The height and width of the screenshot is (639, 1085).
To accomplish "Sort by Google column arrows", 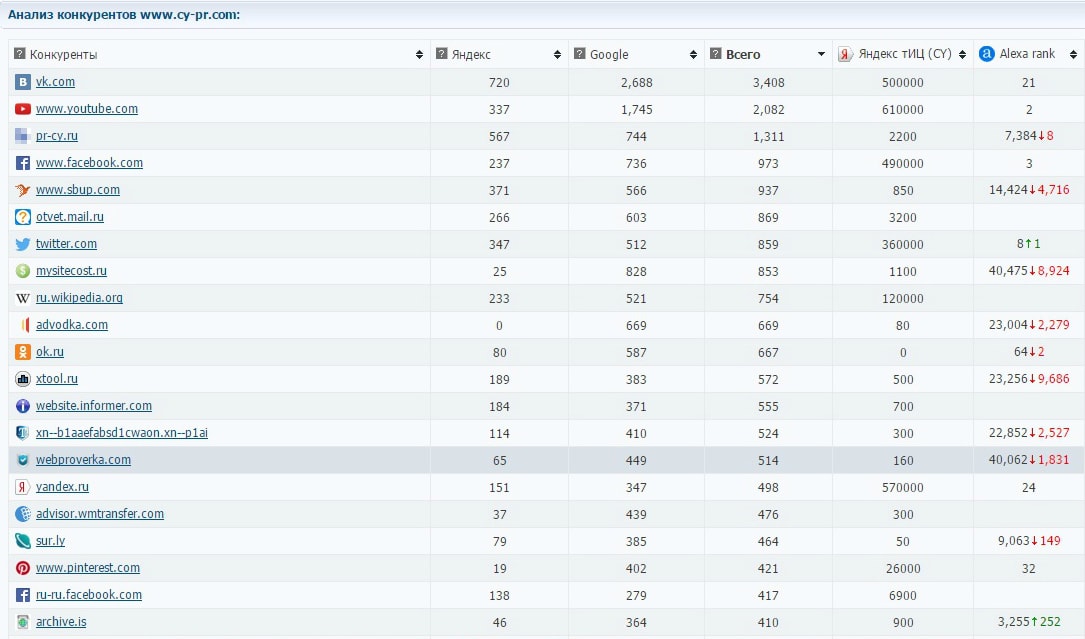I will click(x=693, y=55).
